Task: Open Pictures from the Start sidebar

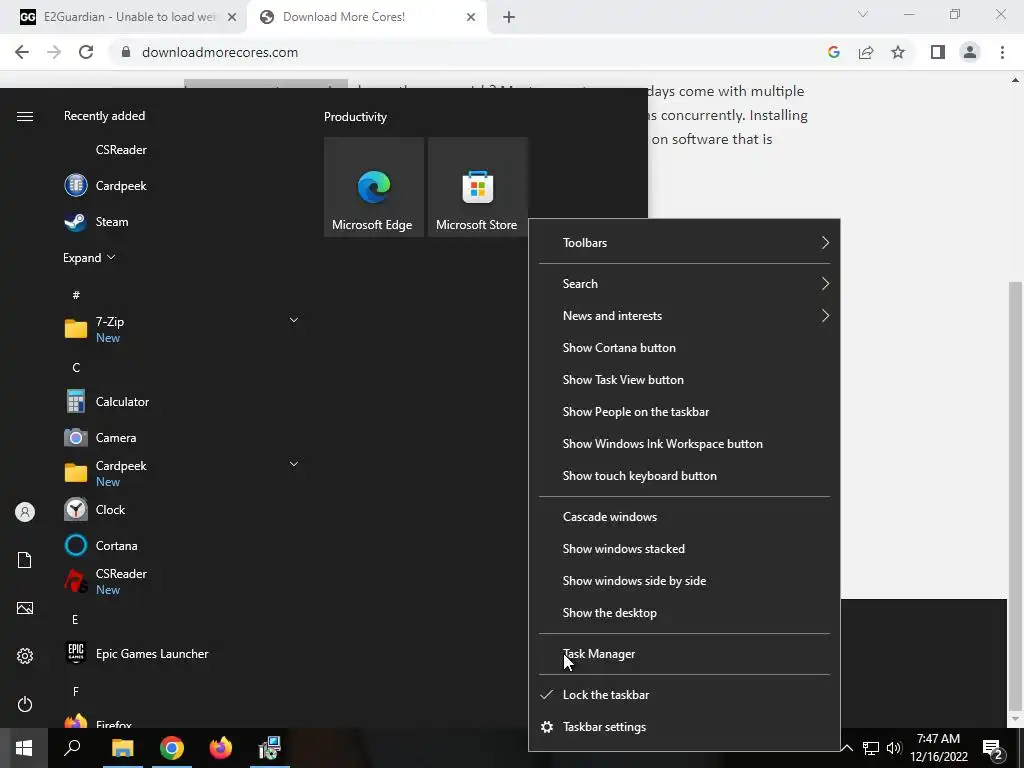Action: [x=25, y=608]
